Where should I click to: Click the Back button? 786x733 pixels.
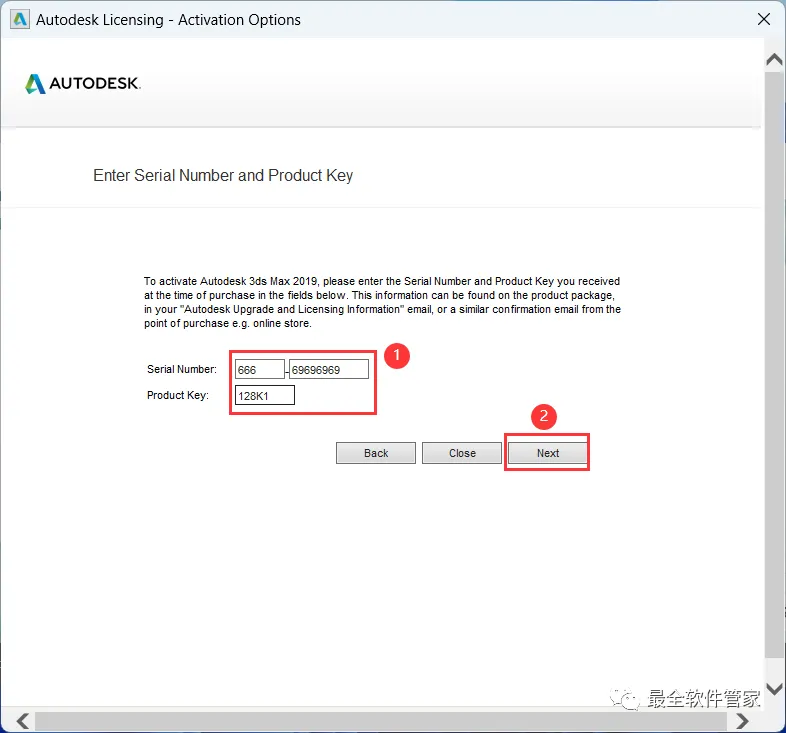point(375,453)
